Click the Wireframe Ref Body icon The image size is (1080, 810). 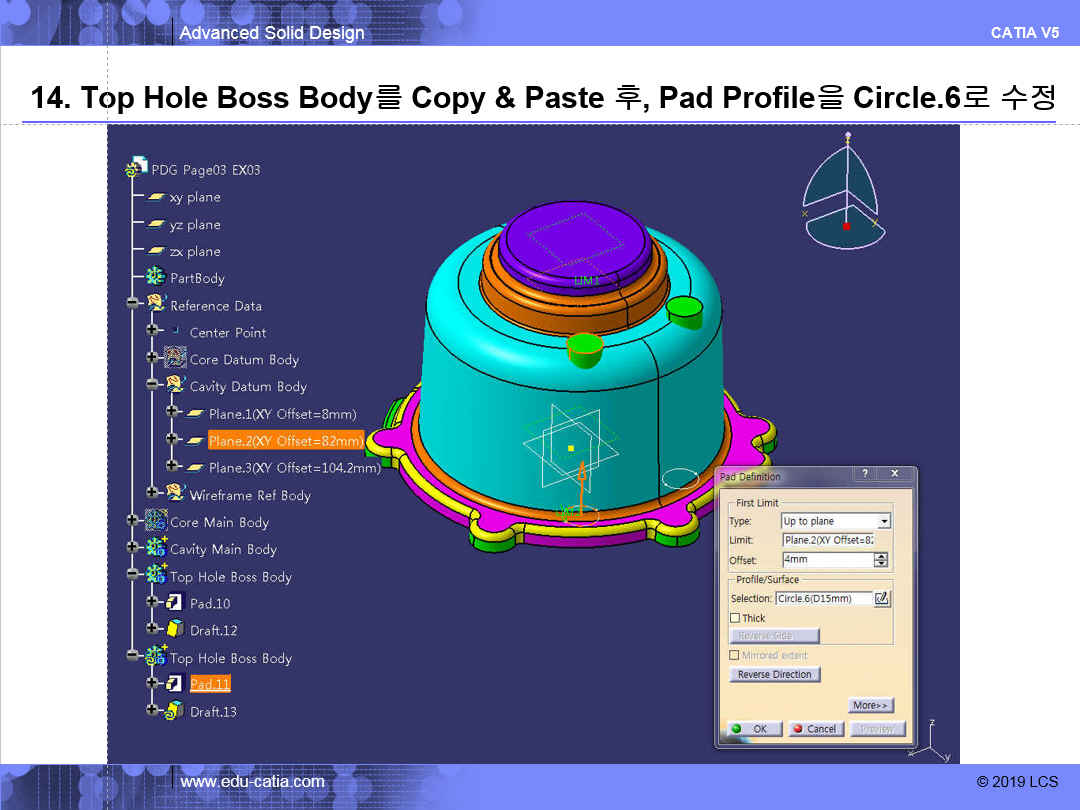[175, 494]
